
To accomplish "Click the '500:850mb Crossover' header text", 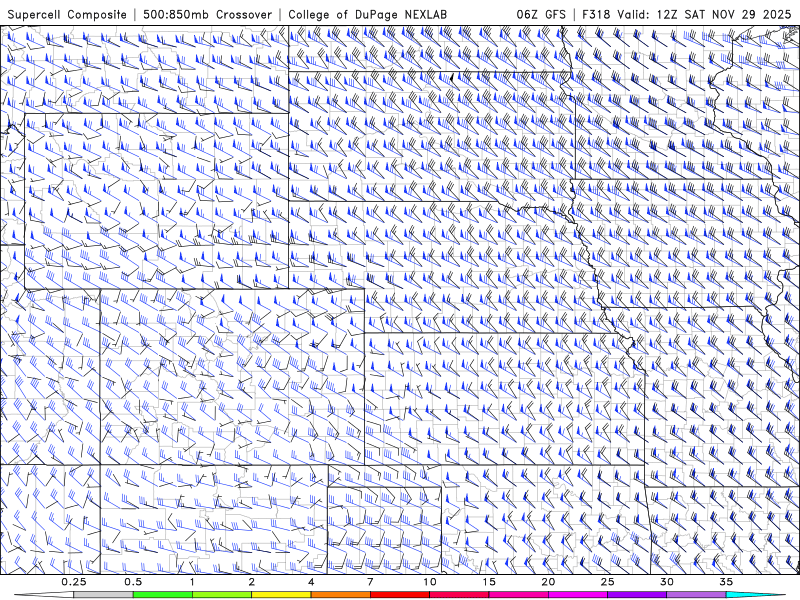I will pos(208,14).
